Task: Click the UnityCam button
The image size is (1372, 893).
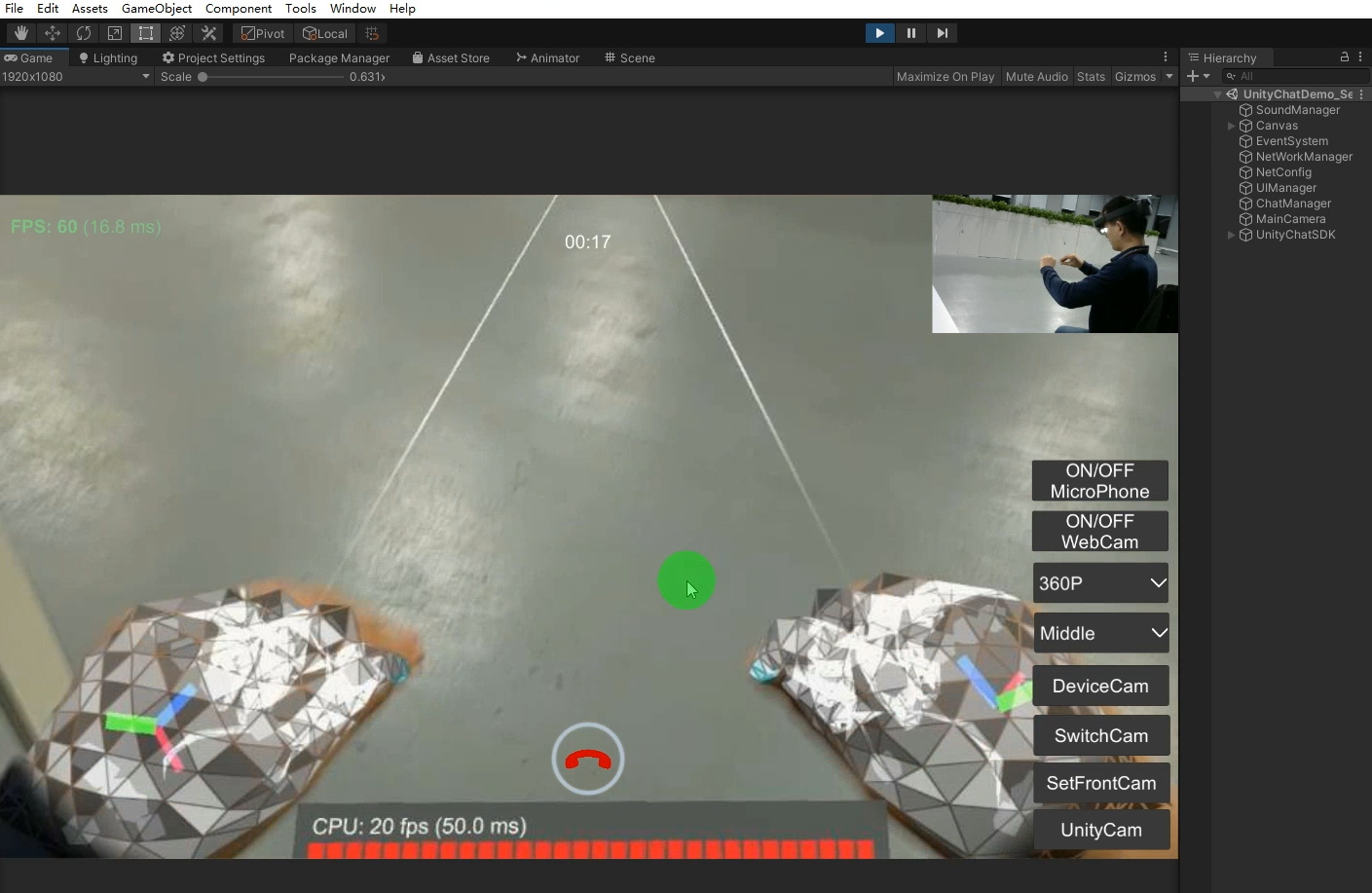Action: [1101, 830]
